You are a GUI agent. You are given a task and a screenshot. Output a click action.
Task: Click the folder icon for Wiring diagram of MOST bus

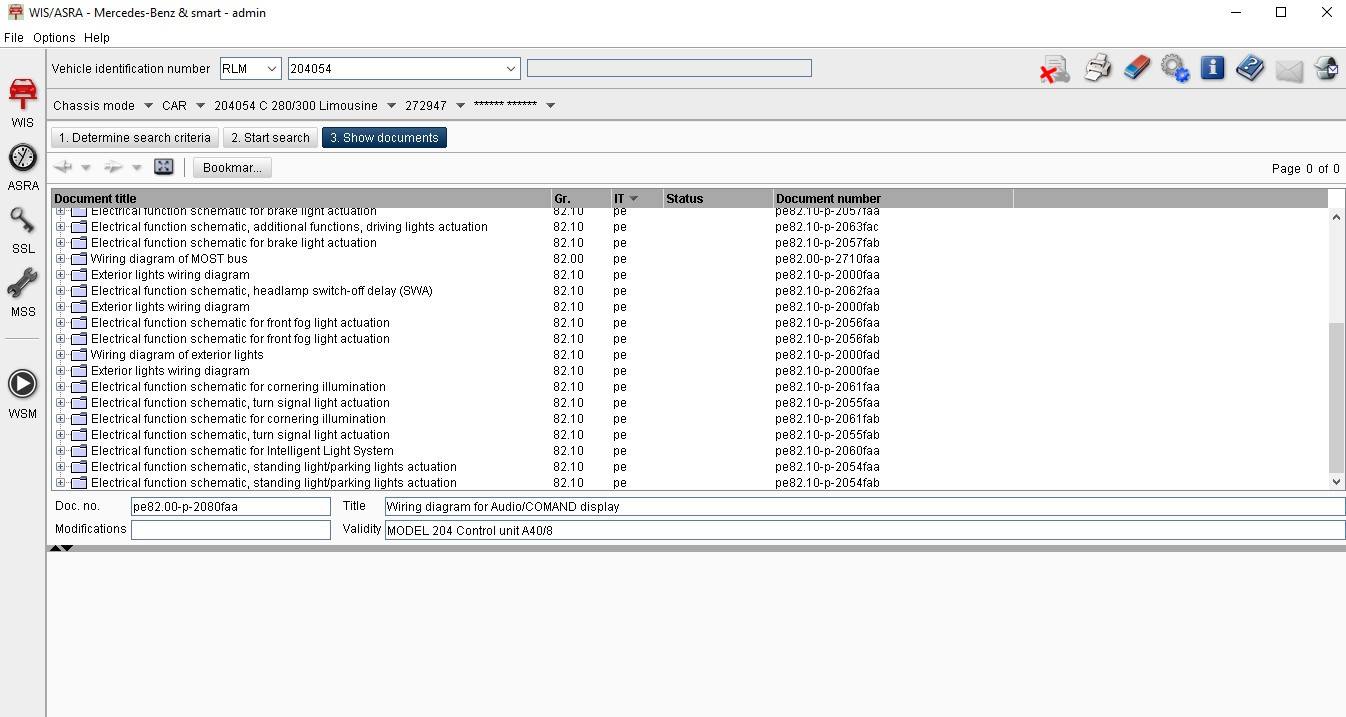pyautogui.click(x=79, y=259)
